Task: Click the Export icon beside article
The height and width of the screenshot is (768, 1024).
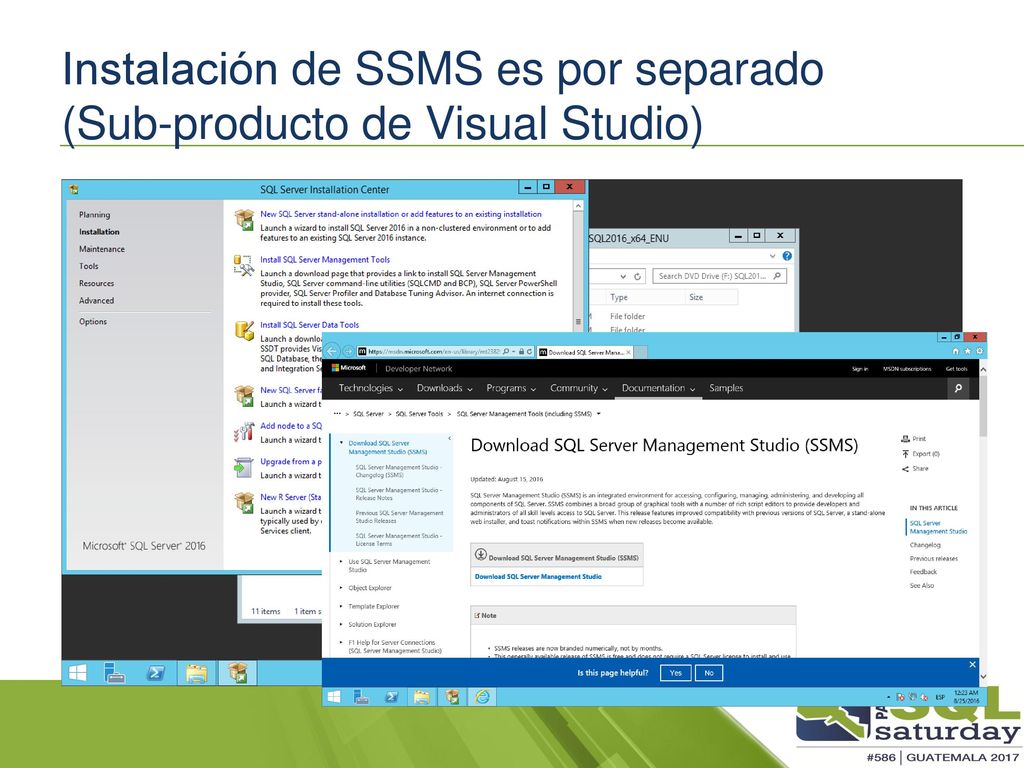Action: 905,453
